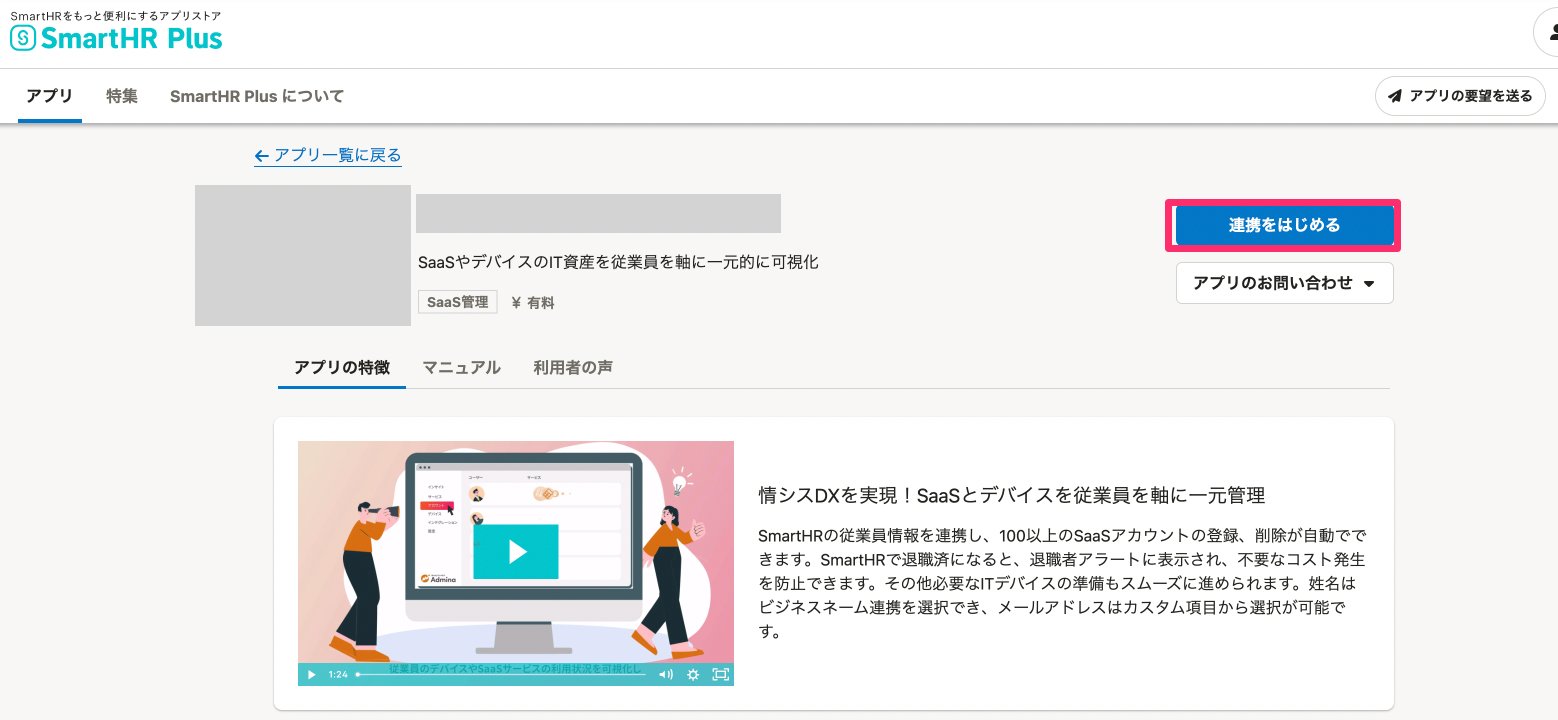
Task: Open SmartHR Plus について tab
Action: click(x=257, y=96)
